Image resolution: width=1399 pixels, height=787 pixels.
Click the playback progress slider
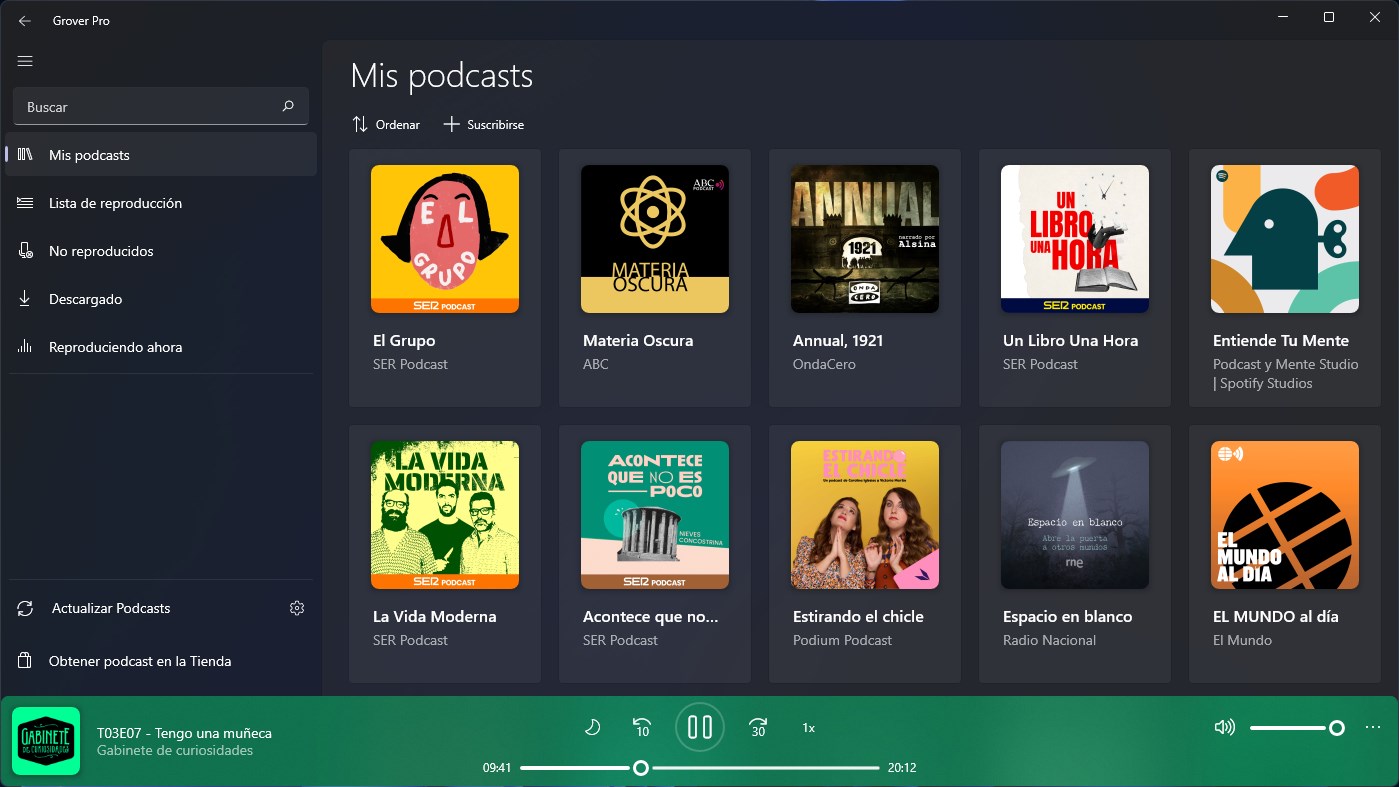click(x=700, y=768)
